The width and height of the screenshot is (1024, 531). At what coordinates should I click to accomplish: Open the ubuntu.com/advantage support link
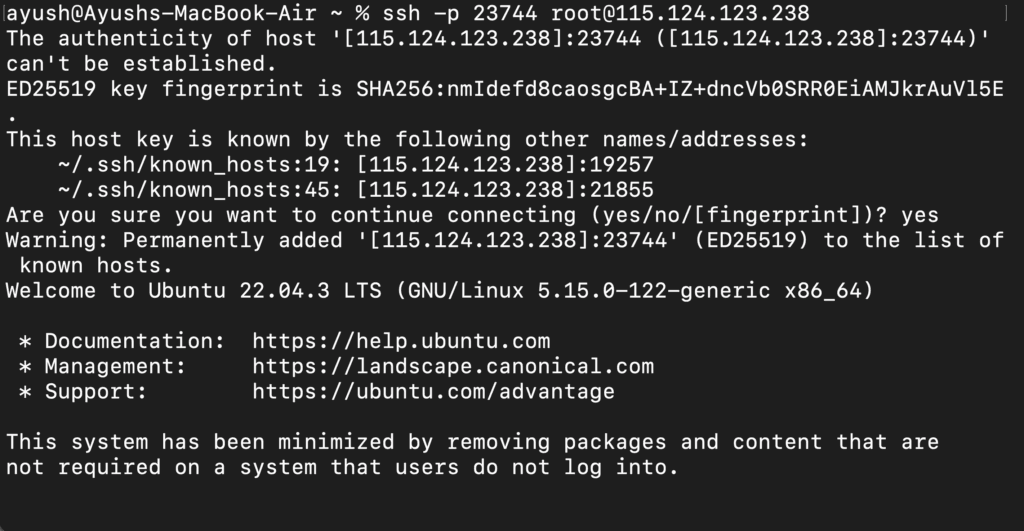point(433,391)
